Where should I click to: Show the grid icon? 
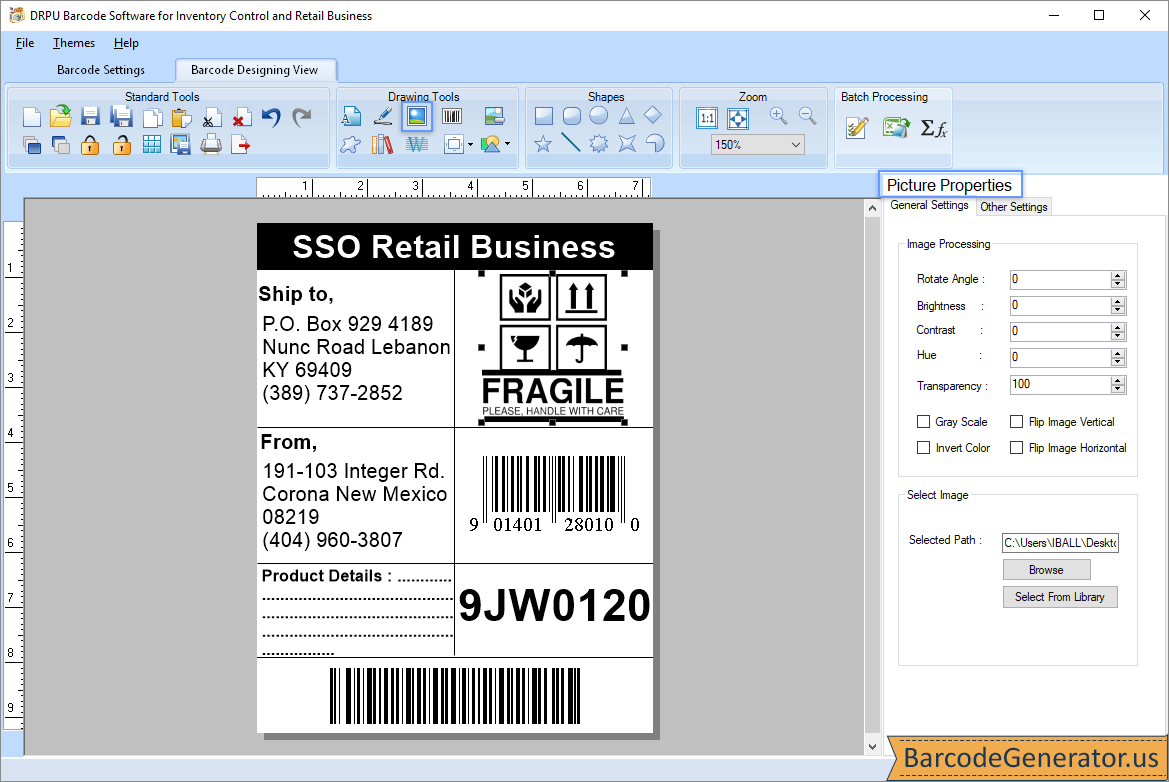point(151,145)
